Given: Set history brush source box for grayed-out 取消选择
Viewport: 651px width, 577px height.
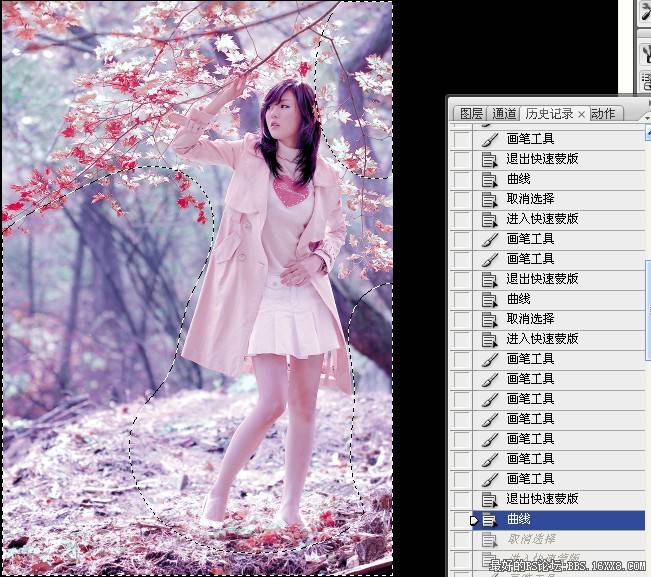Looking at the screenshot, I should point(461,539).
